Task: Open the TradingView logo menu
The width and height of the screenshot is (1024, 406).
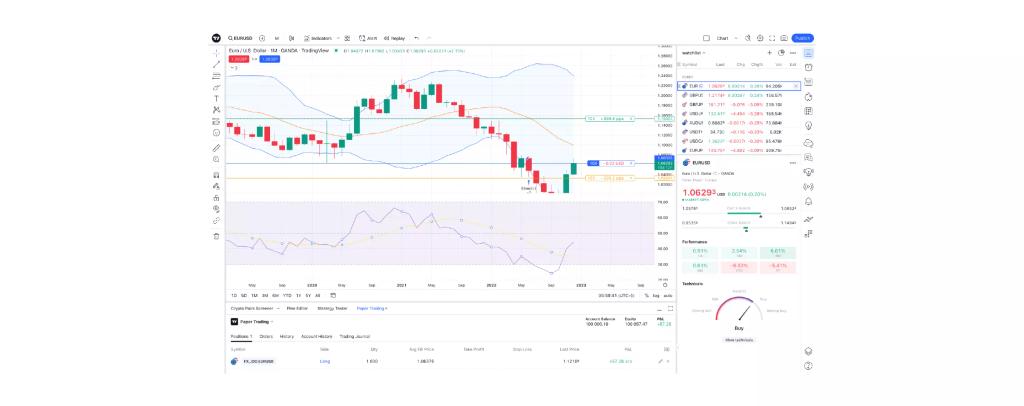Action: [216, 39]
